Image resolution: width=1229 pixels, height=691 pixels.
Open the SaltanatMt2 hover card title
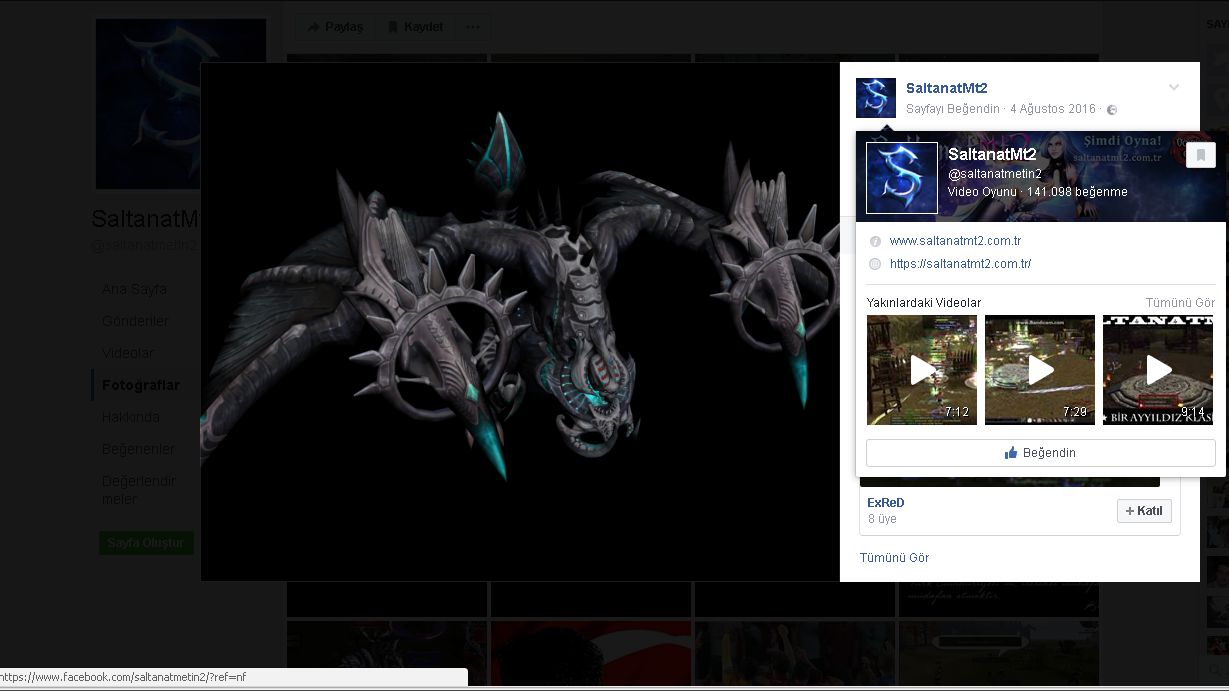click(x=992, y=154)
